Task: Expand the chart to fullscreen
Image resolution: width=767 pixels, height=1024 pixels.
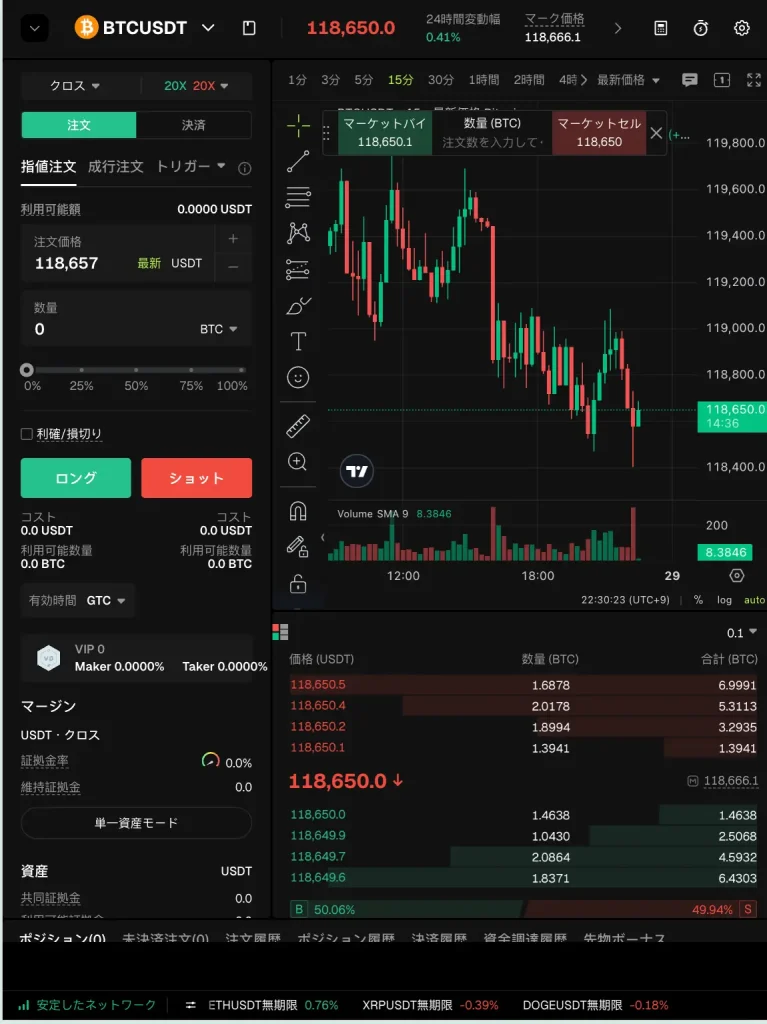Action: click(754, 80)
